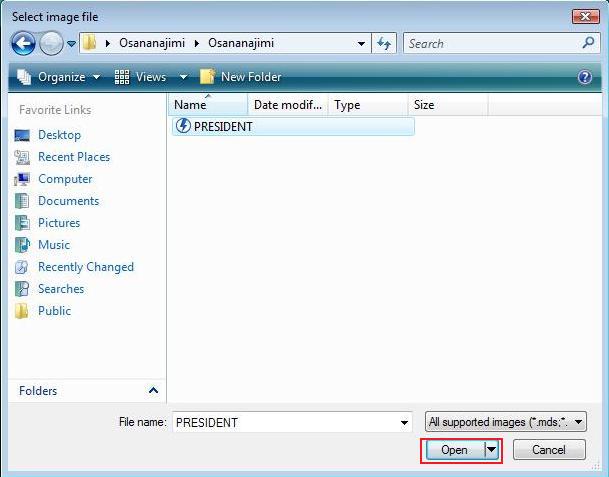Click the blue Back navigation arrow
This screenshot has height=477, width=609.
pos(24,44)
